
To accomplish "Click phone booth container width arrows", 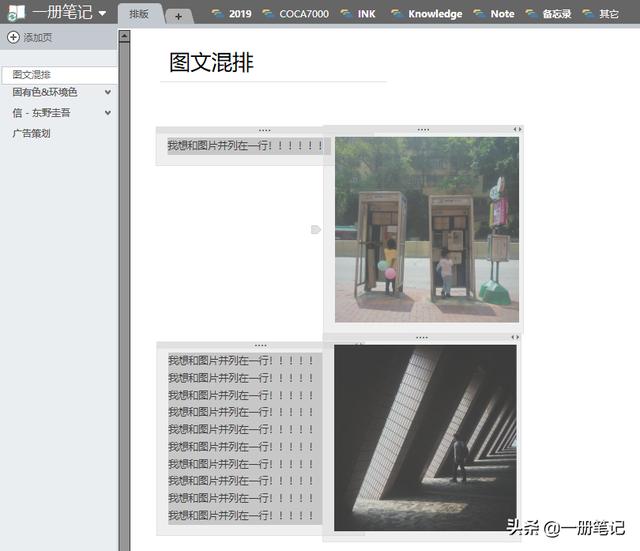I will [517, 129].
